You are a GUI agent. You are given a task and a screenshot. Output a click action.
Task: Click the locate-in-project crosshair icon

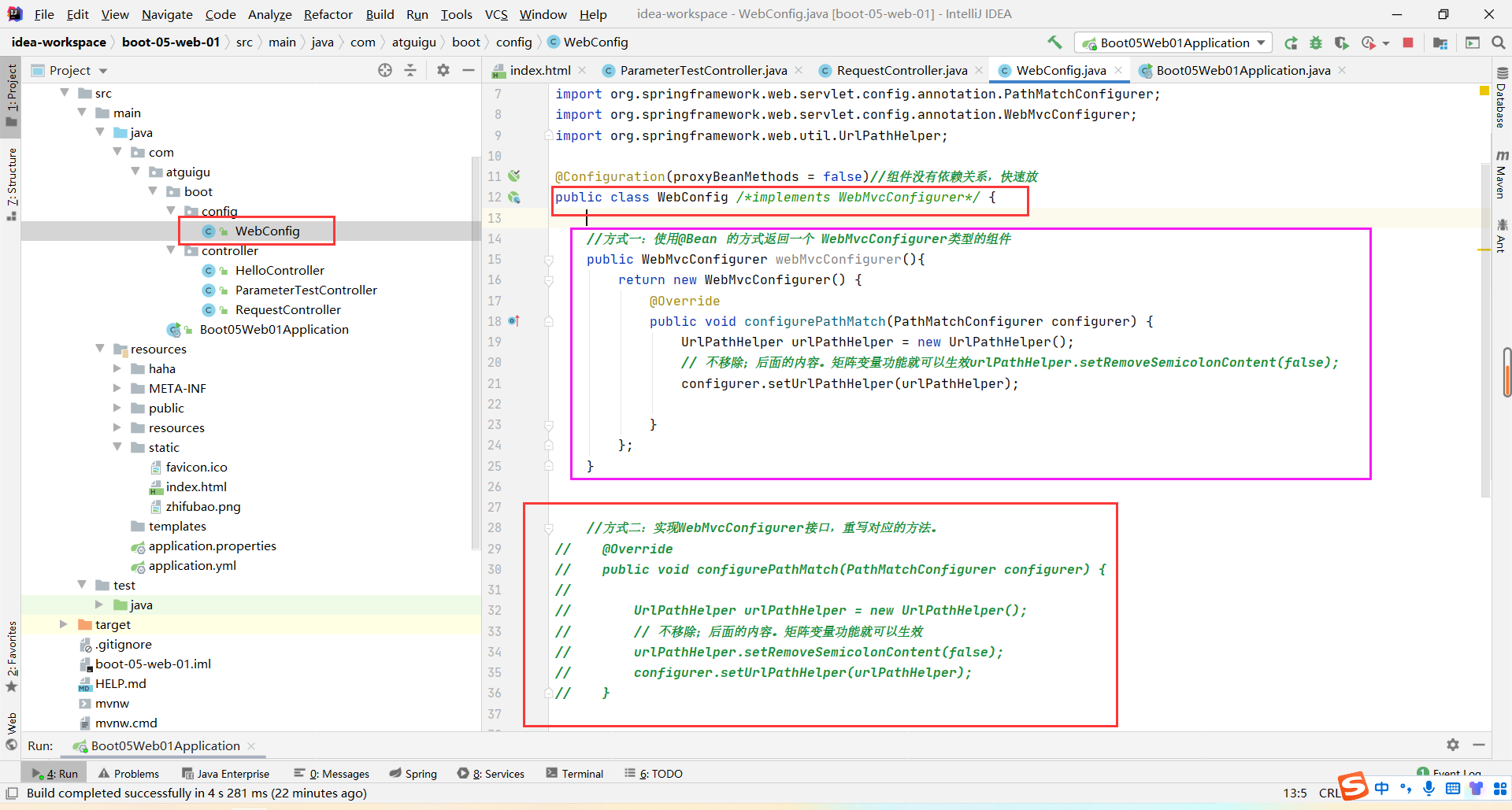385,70
